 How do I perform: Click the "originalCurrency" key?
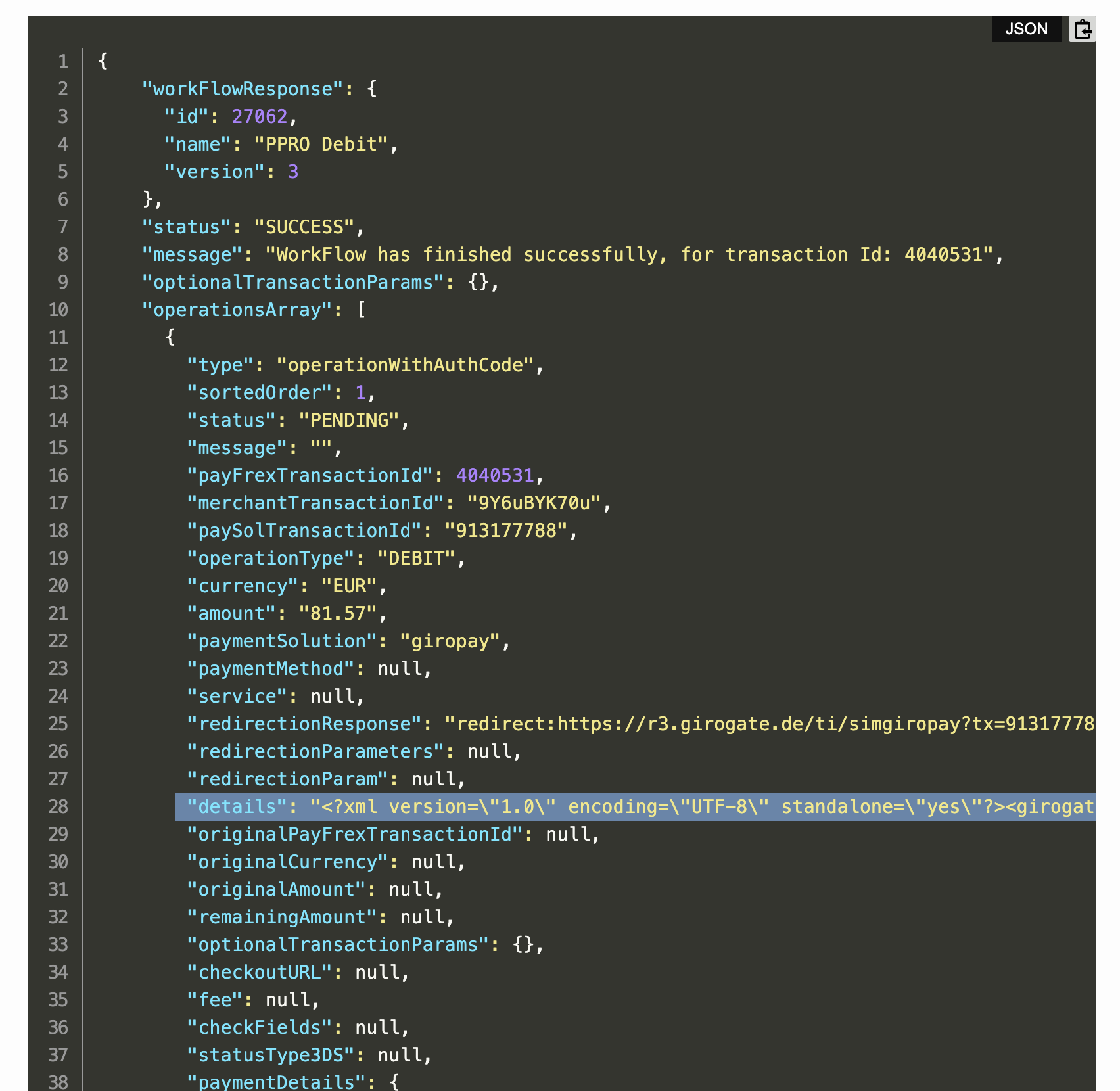(288, 862)
